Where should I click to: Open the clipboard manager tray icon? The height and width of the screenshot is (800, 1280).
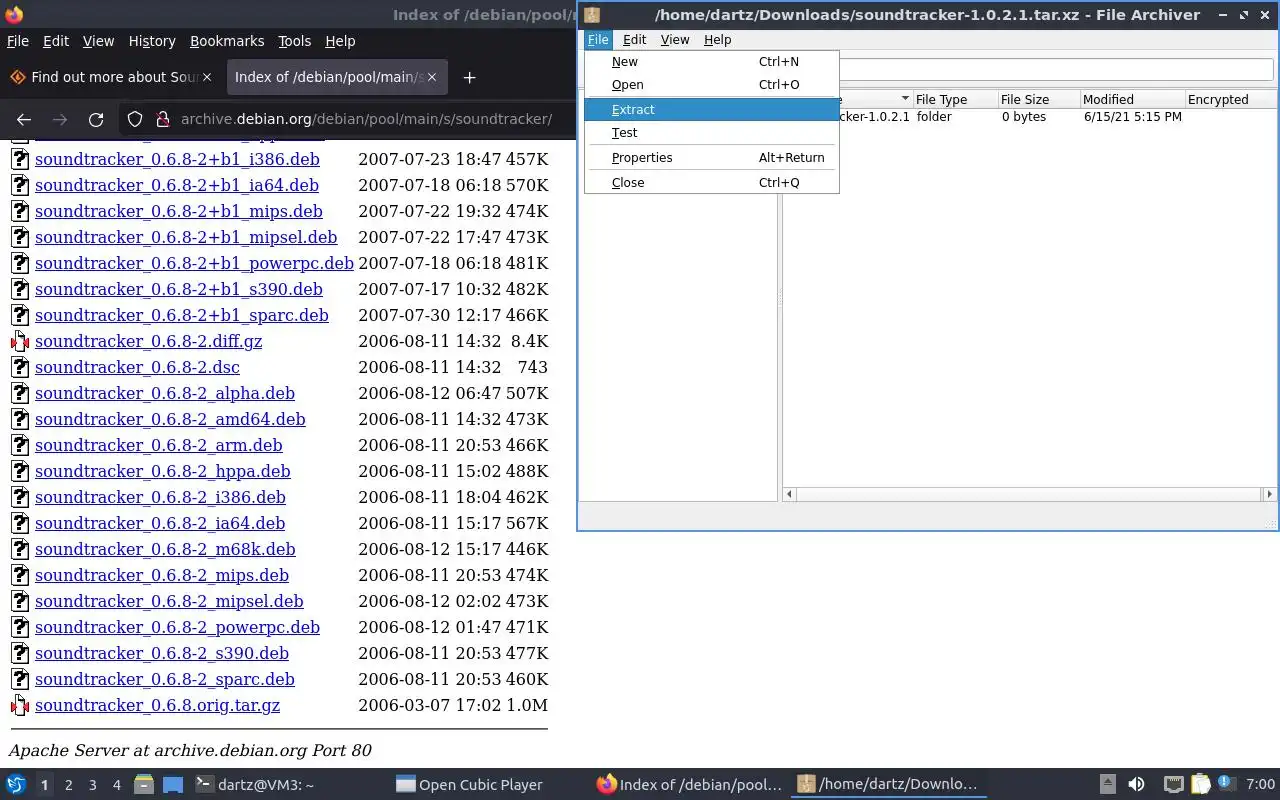pyautogui.click(x=1200, y=784)
